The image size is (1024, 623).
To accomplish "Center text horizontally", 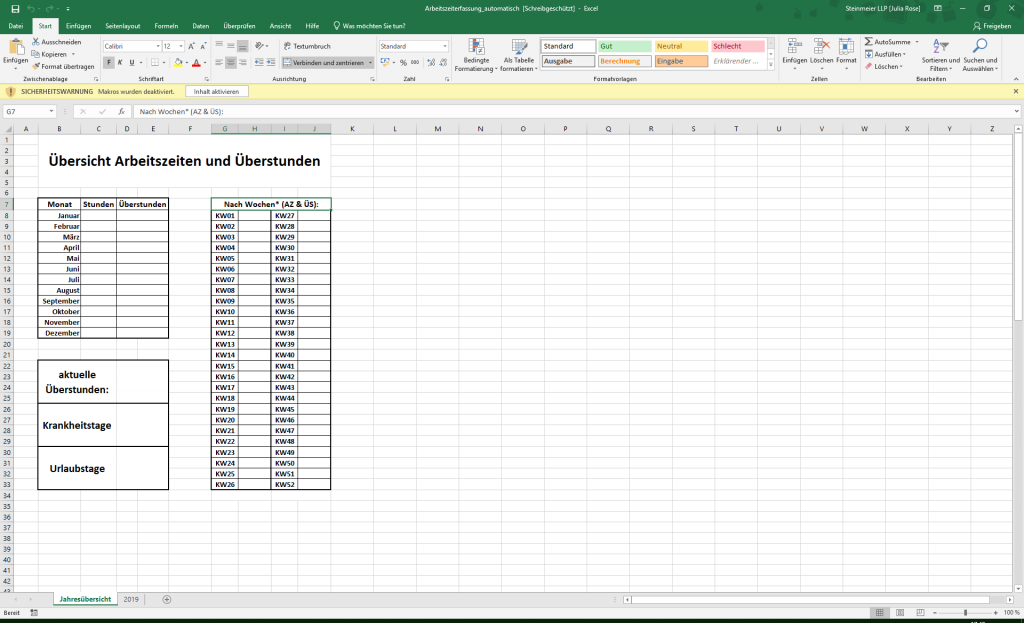I will click(x=231, y=63).
